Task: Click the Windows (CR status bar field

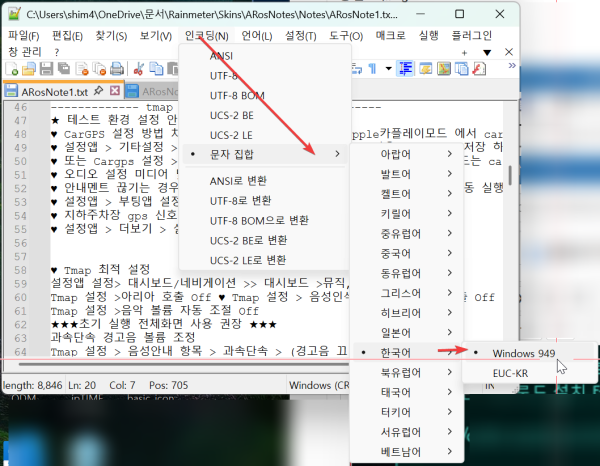Action: [x=319, y=385]
